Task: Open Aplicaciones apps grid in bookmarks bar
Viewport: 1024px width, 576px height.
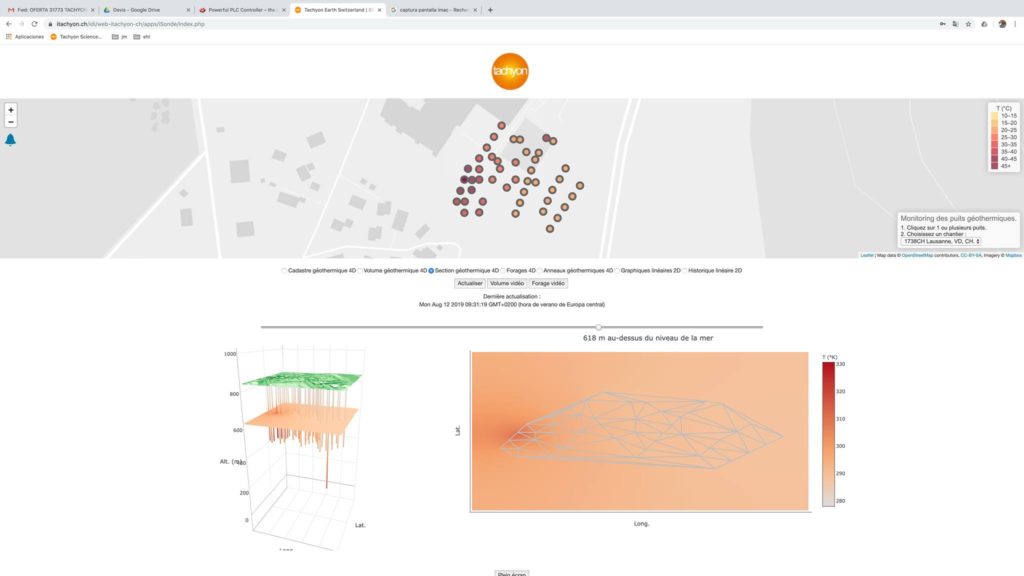Action: click(x=25, y=37)
